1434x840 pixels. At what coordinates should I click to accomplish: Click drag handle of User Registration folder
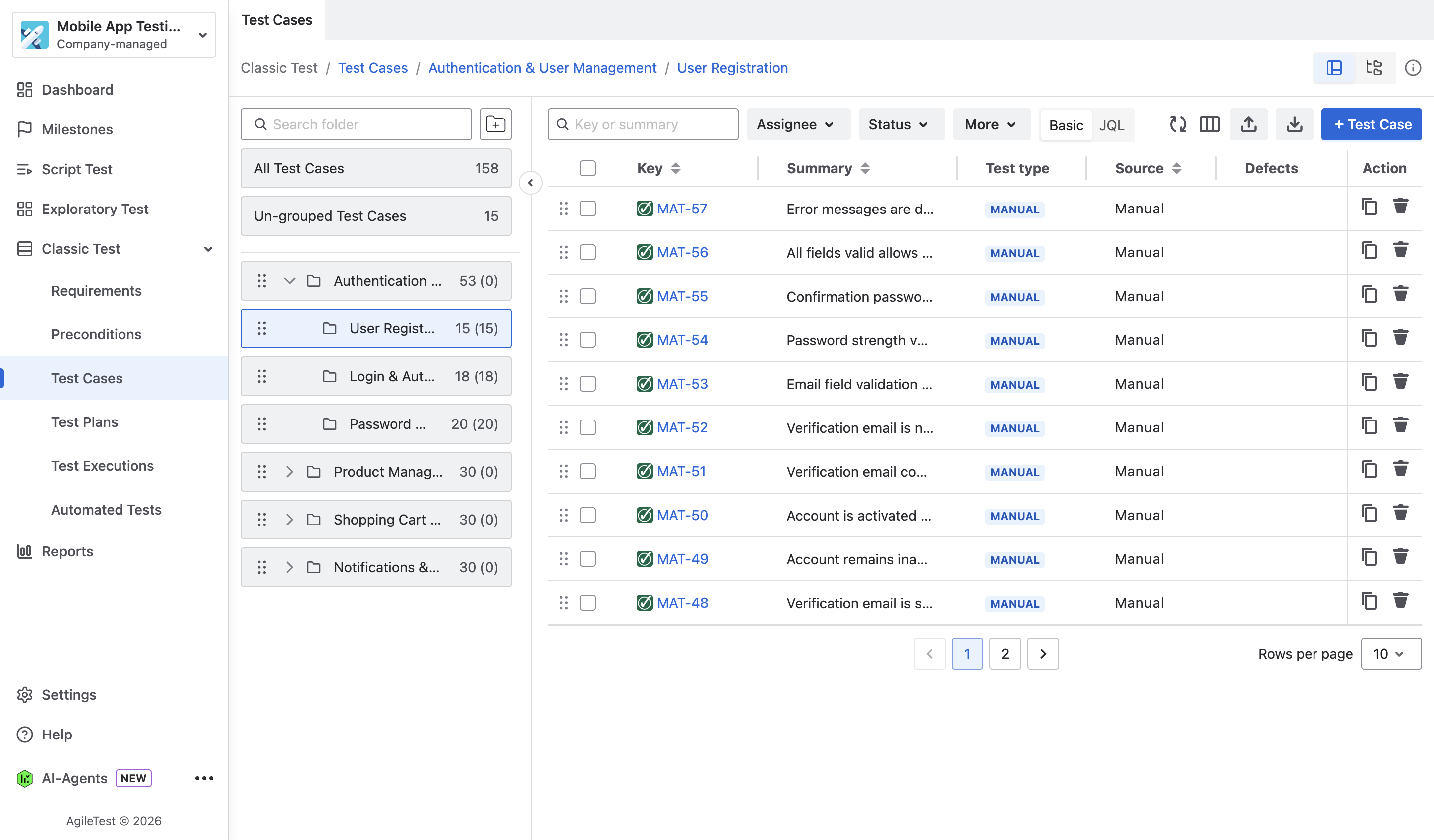tap(262, 328)
